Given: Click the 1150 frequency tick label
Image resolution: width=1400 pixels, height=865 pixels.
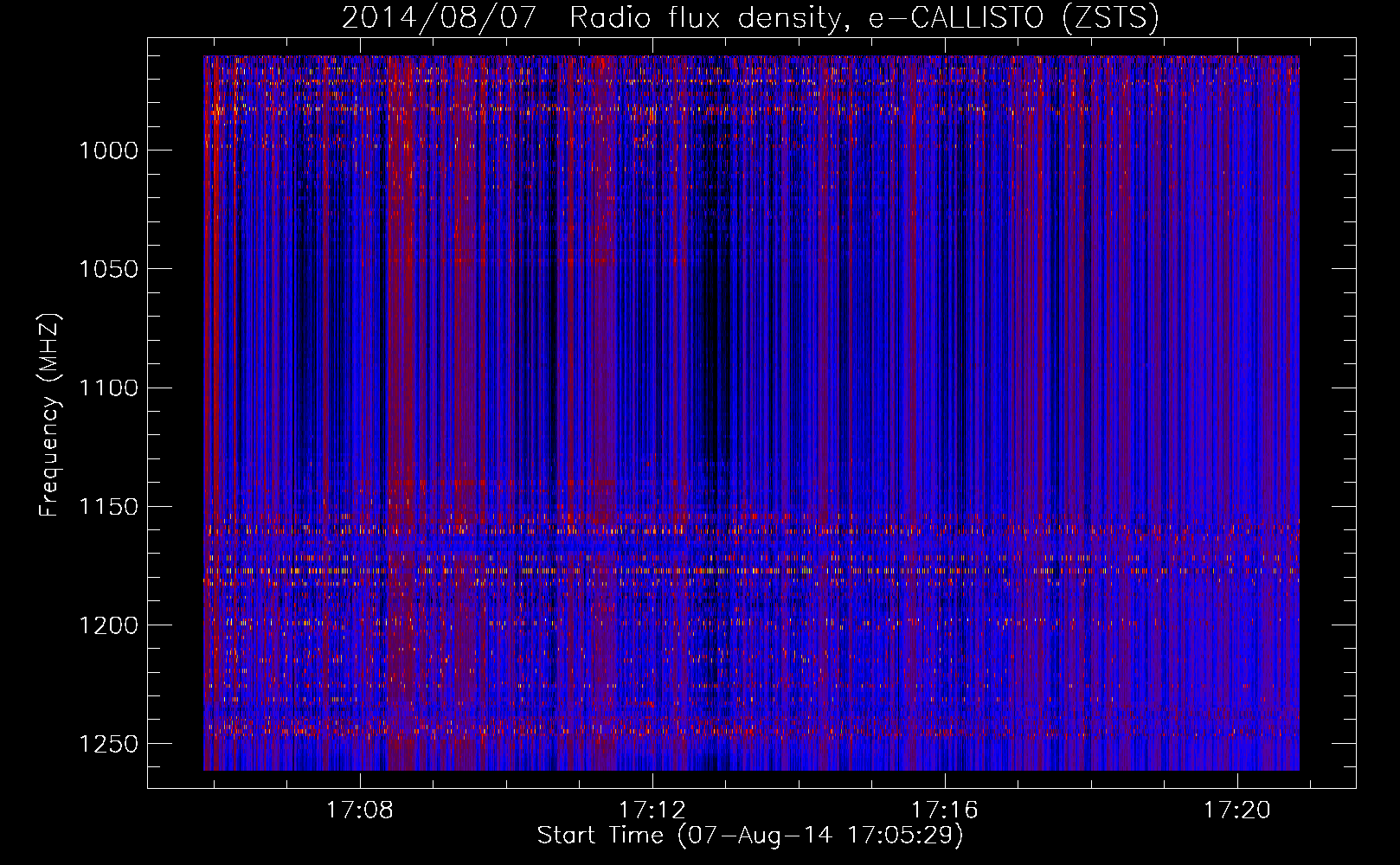Looking at the screenshot, I should 108,506.
